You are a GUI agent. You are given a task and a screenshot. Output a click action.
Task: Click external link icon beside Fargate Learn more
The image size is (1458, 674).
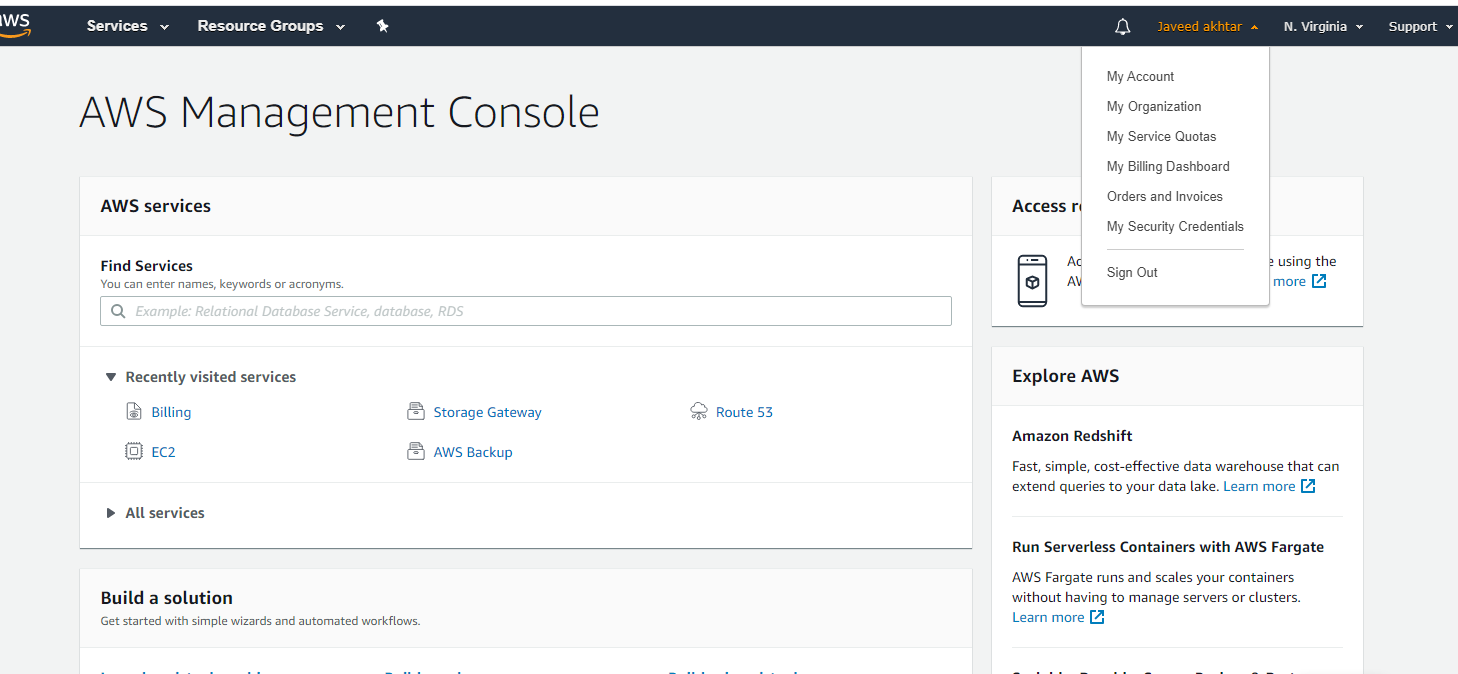[1097, 617]
